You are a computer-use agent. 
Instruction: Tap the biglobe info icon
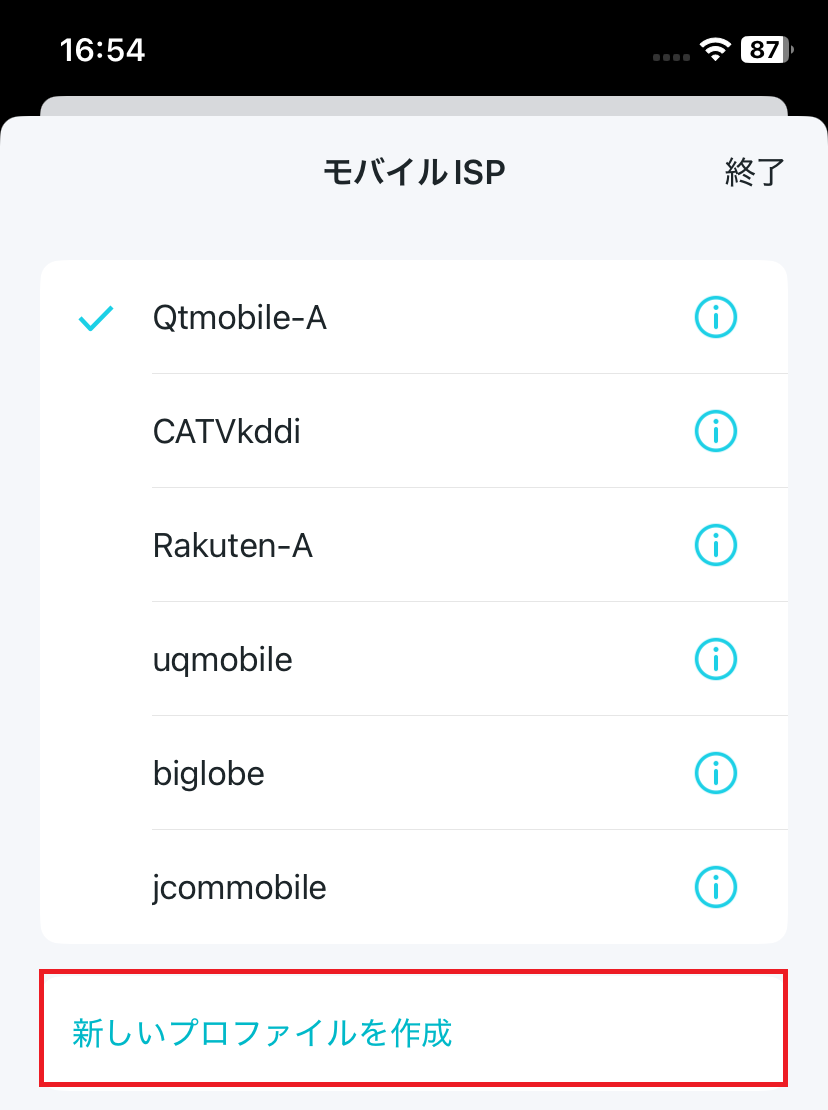click(715, 773)
